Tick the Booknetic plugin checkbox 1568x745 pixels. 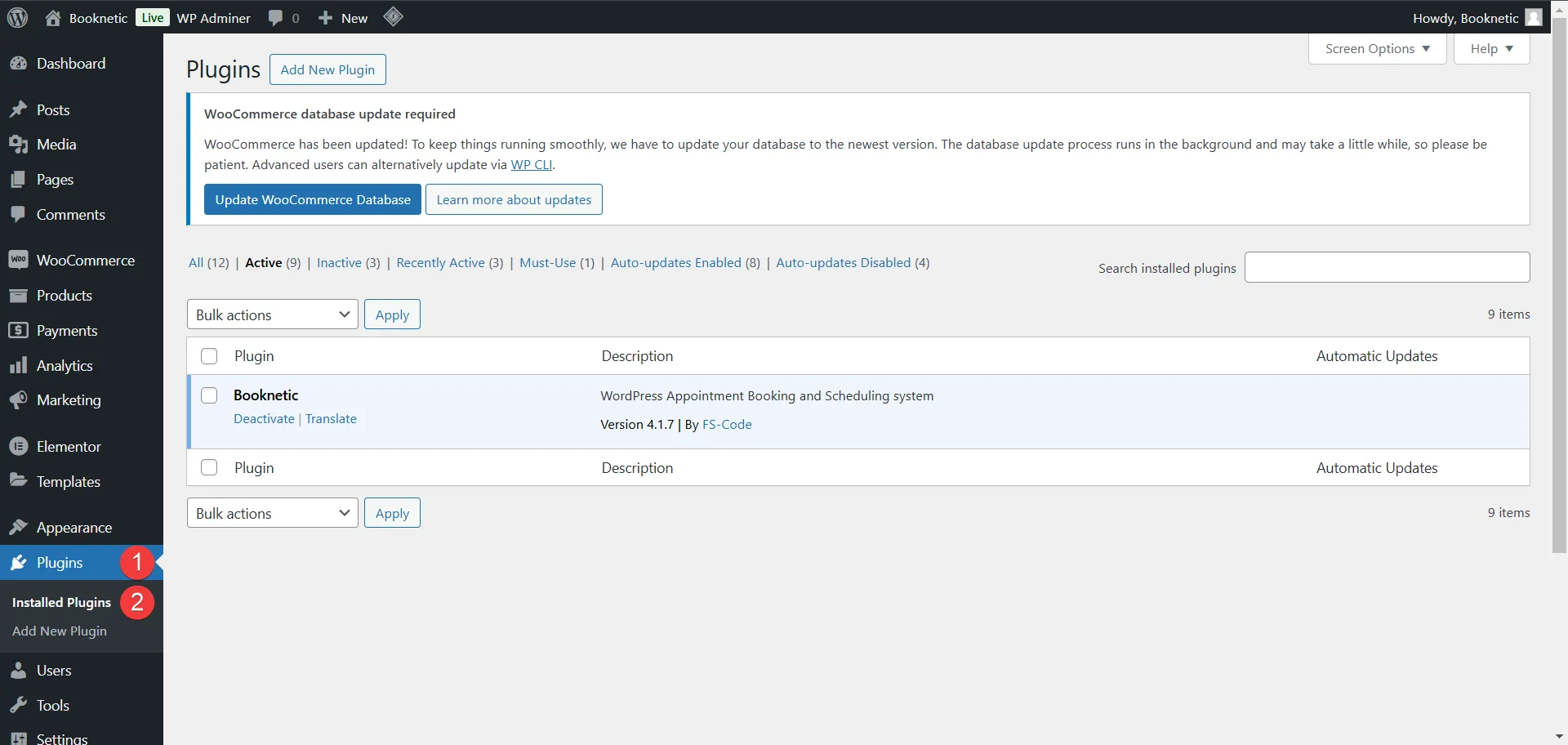[209, 395]
